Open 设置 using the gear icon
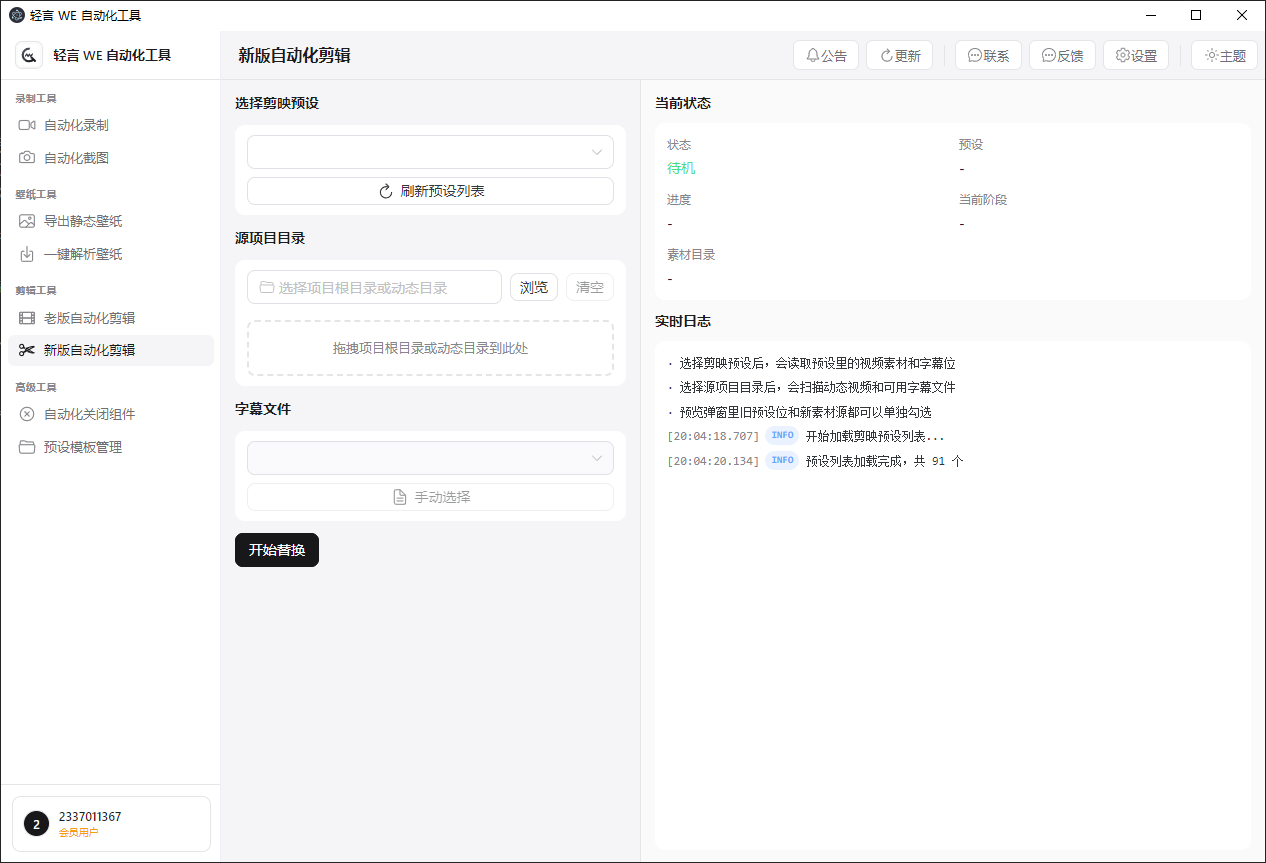 (1121, 55)
